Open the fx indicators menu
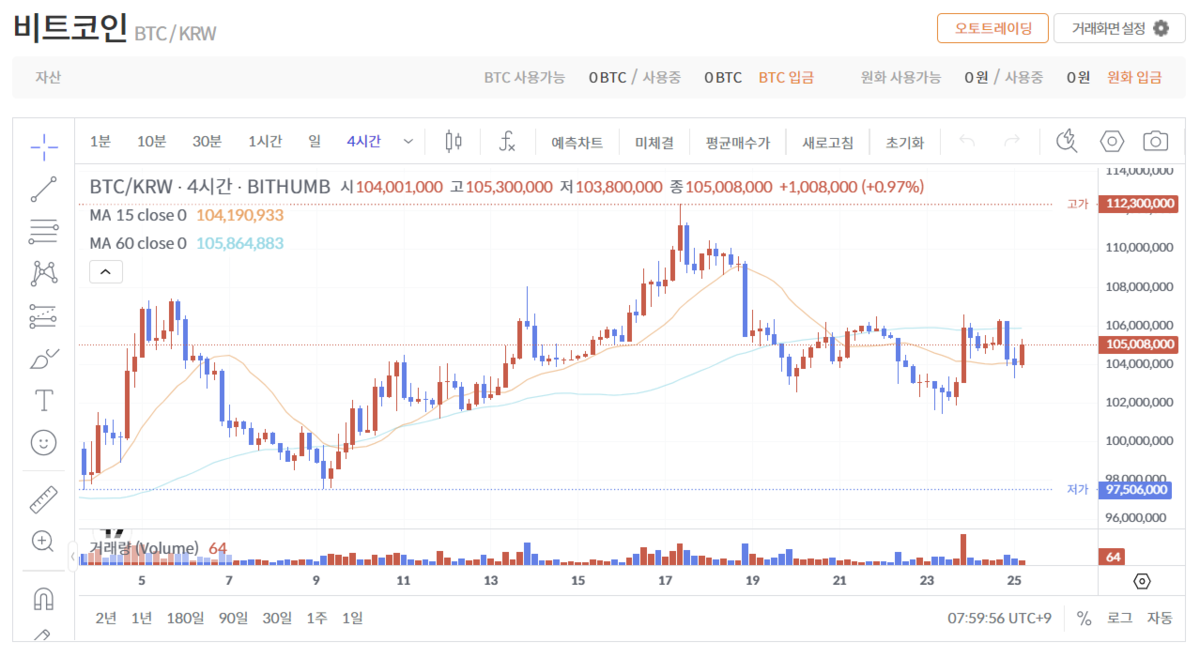This screenshot has height=658, width=1200. [x=507, y=142]
